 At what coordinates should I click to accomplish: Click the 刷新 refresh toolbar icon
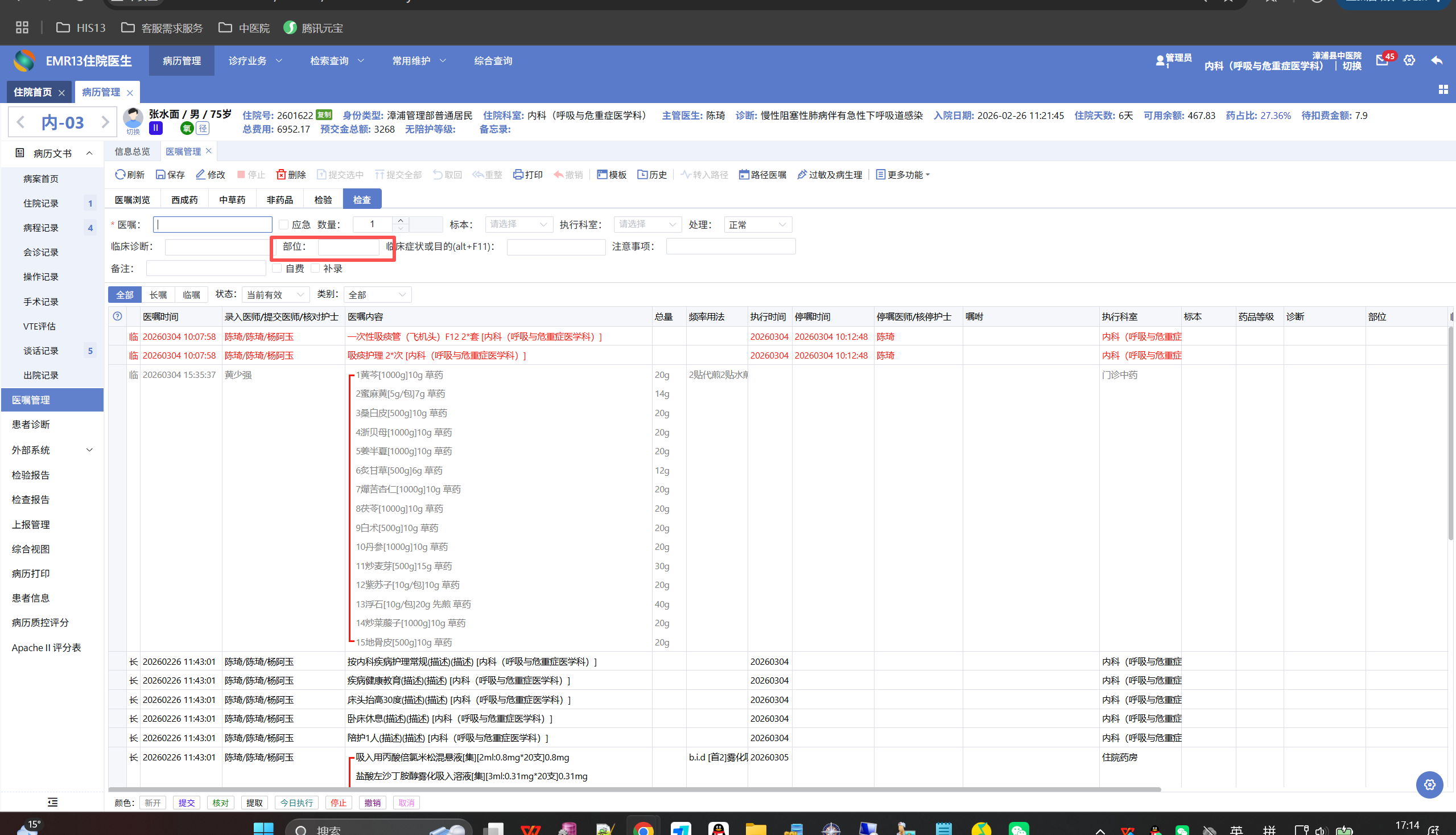[121, 174]
